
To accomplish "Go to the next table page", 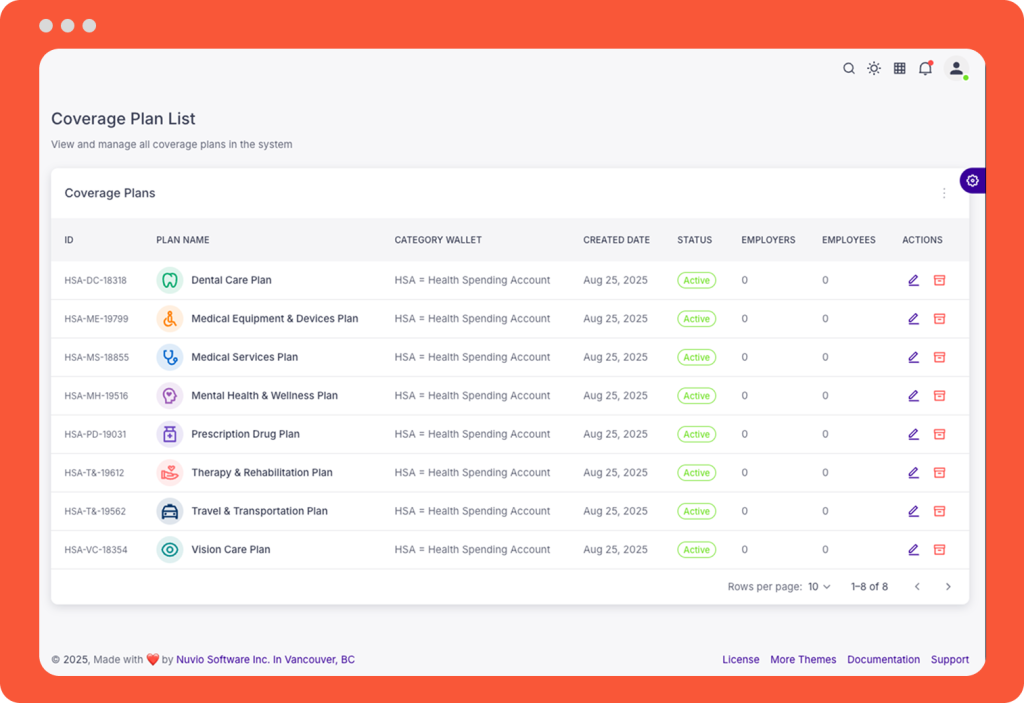I will pyautogui.click(x=948, y=587).
